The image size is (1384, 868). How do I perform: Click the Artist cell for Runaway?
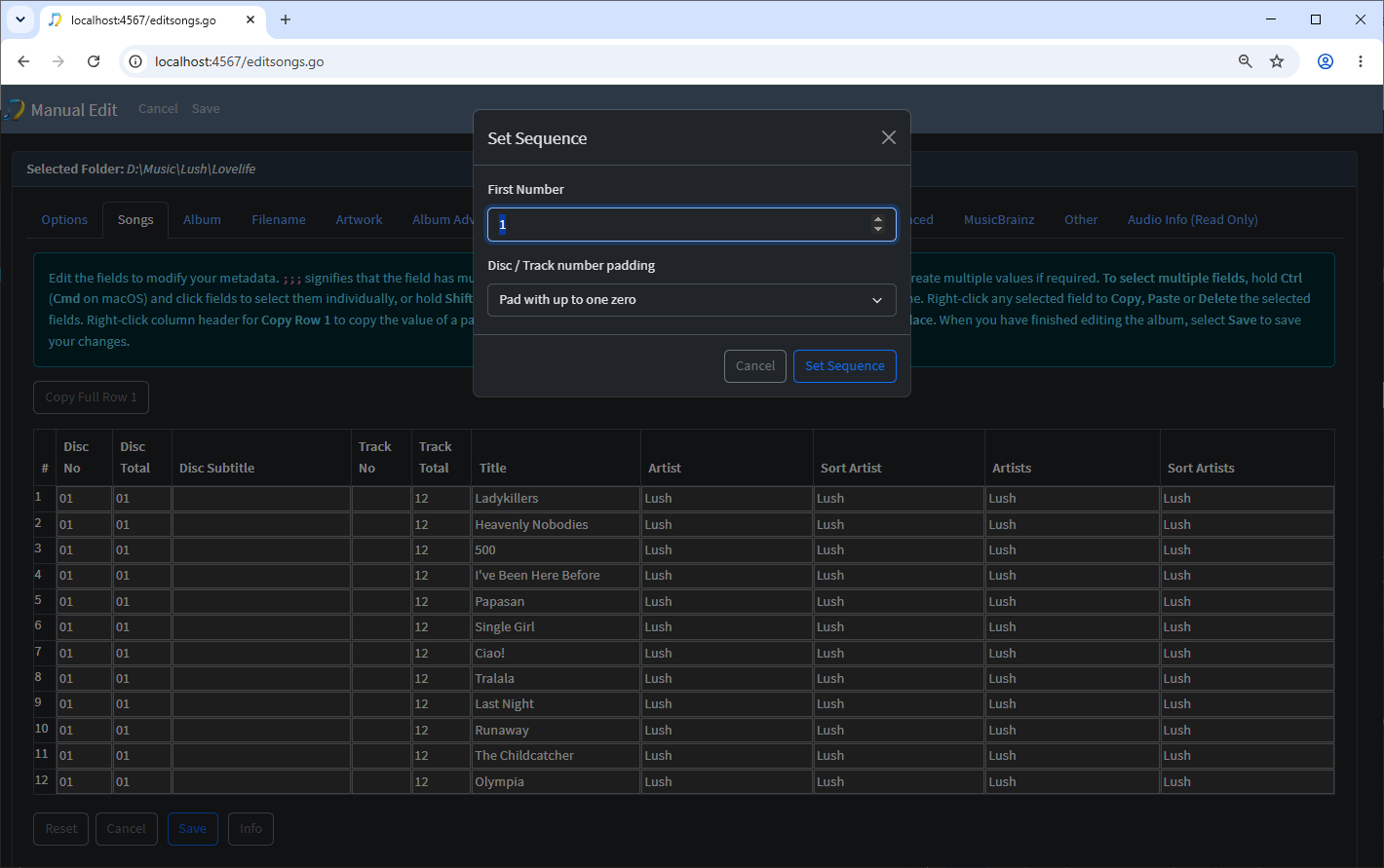pos(727,731)
